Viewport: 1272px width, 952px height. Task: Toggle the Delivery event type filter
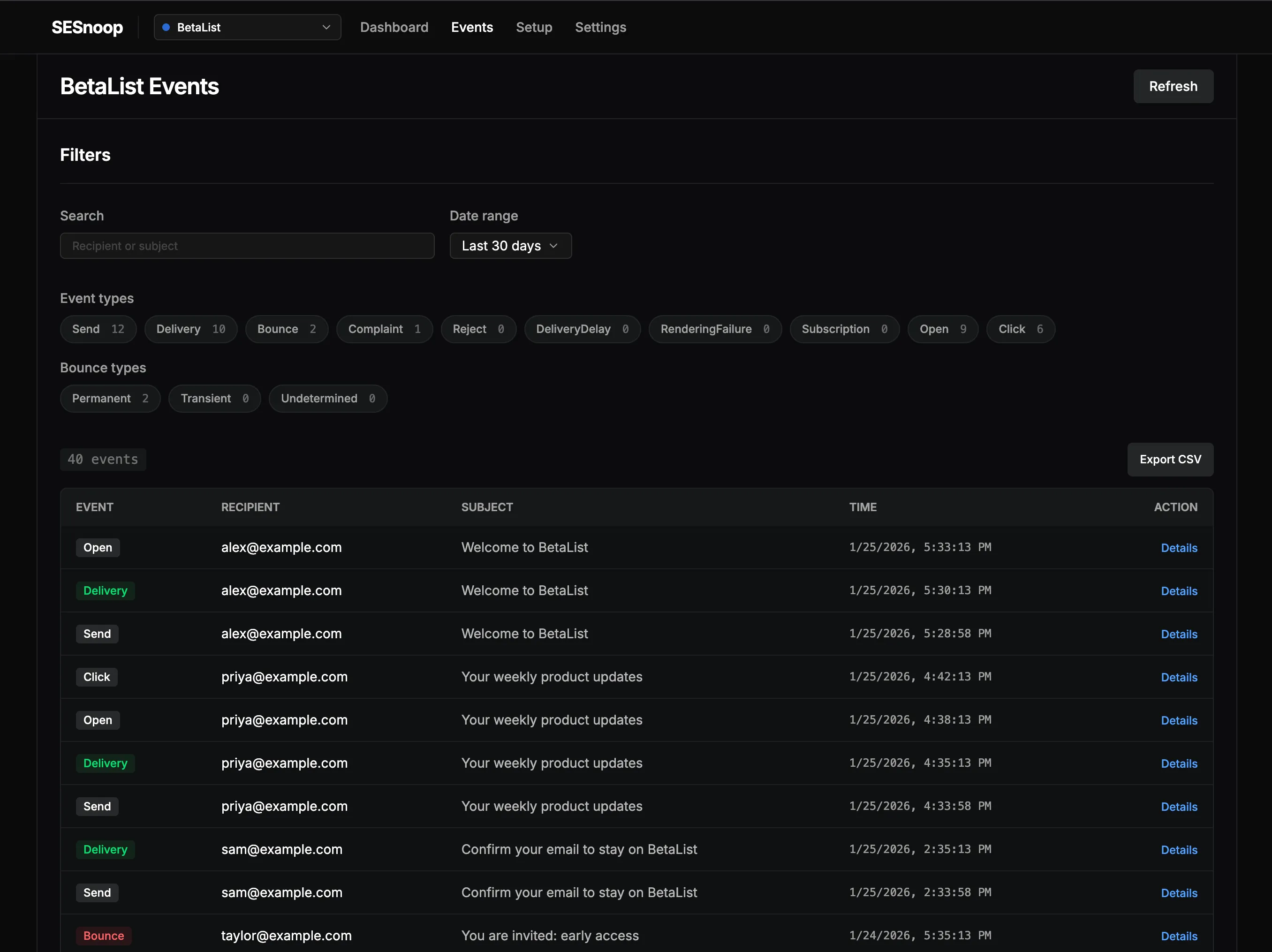pos(191,329)
